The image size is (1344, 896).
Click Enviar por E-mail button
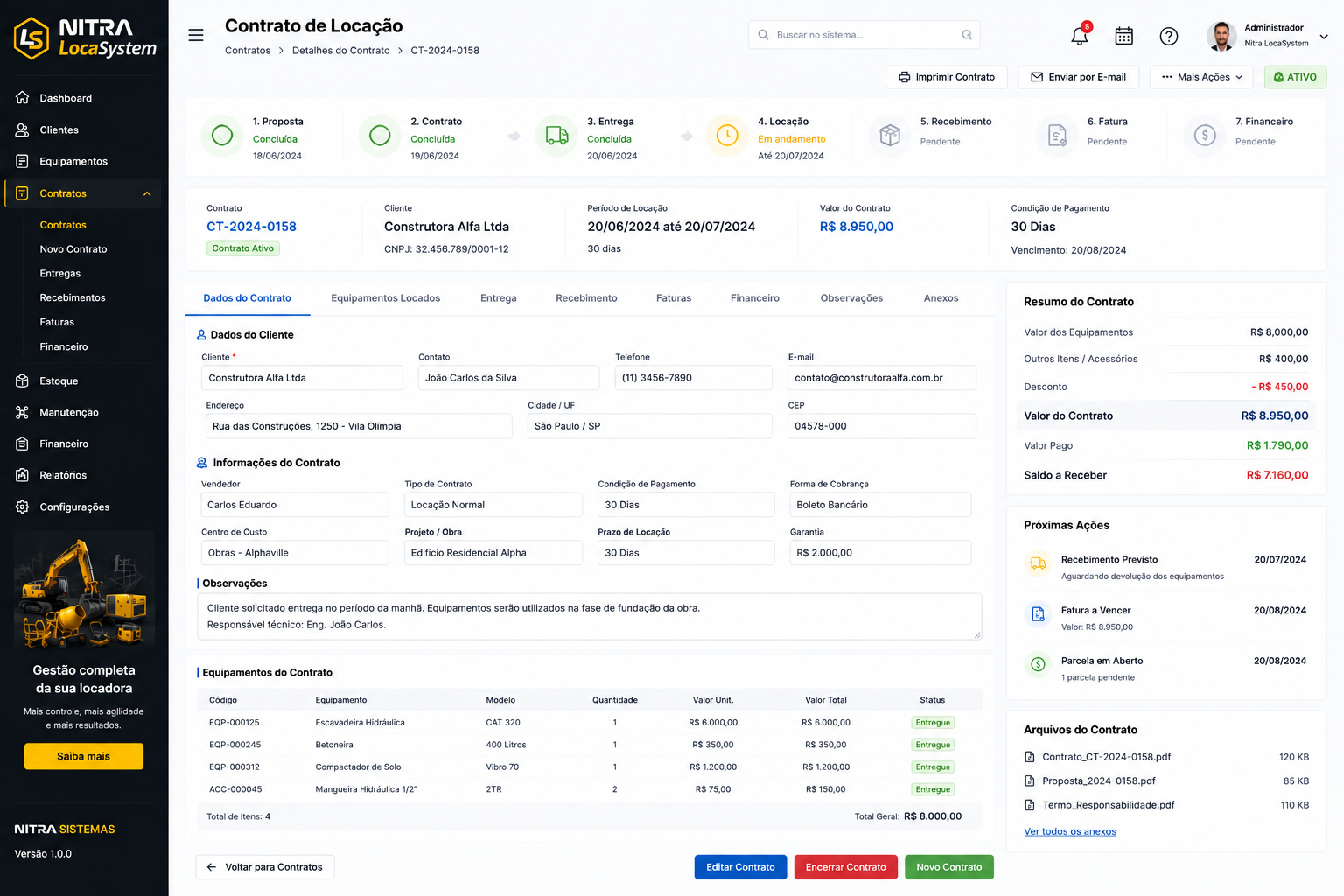pyautogui.click(x=1078, y=77)
